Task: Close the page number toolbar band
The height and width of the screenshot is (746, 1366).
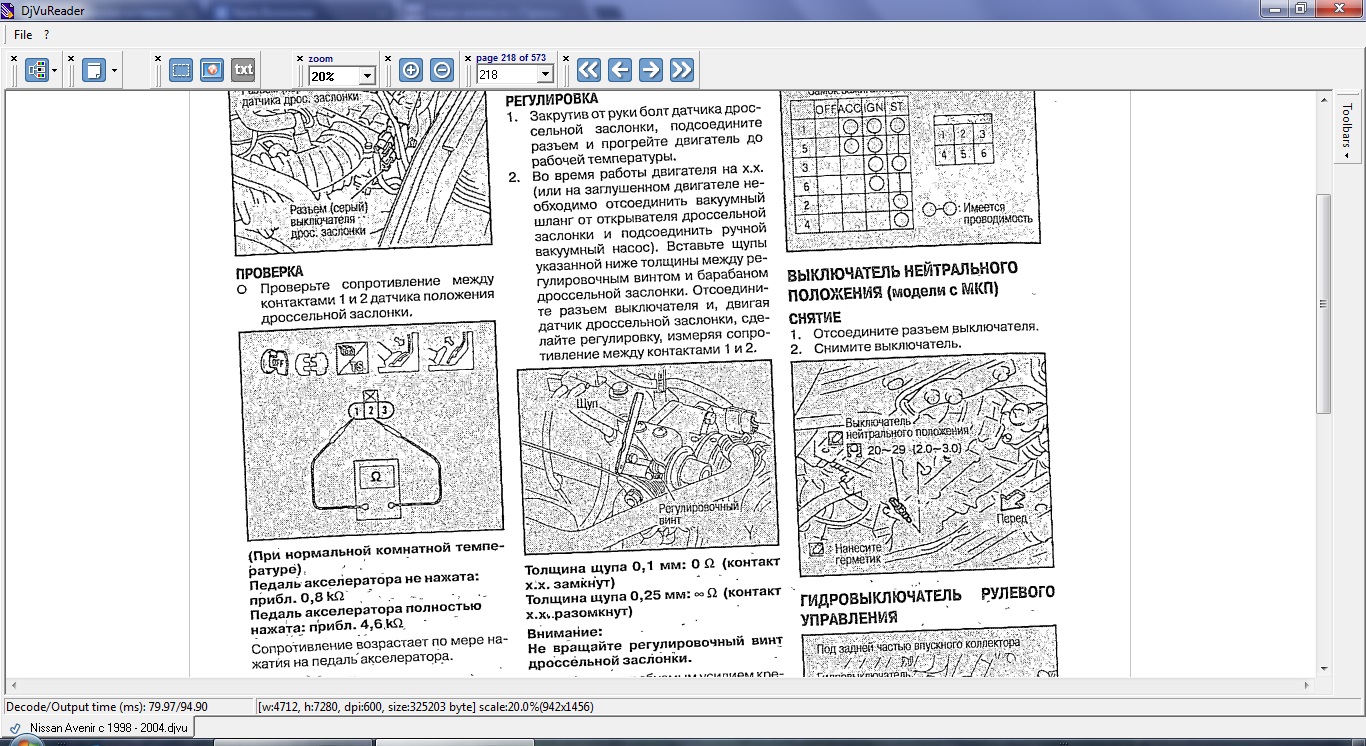Action: click(x=467, y=59)
